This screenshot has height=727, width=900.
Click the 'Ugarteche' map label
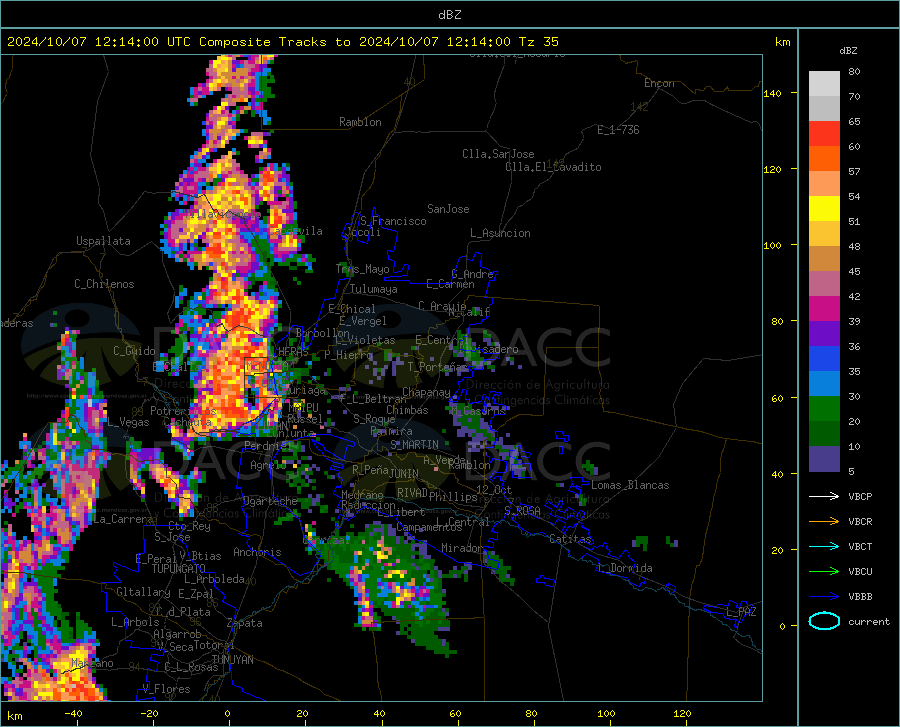point(270,501)
